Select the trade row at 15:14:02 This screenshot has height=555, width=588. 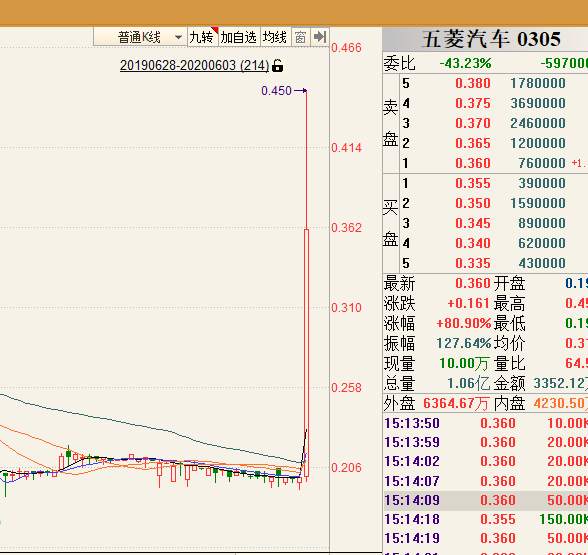click(486, 462)
